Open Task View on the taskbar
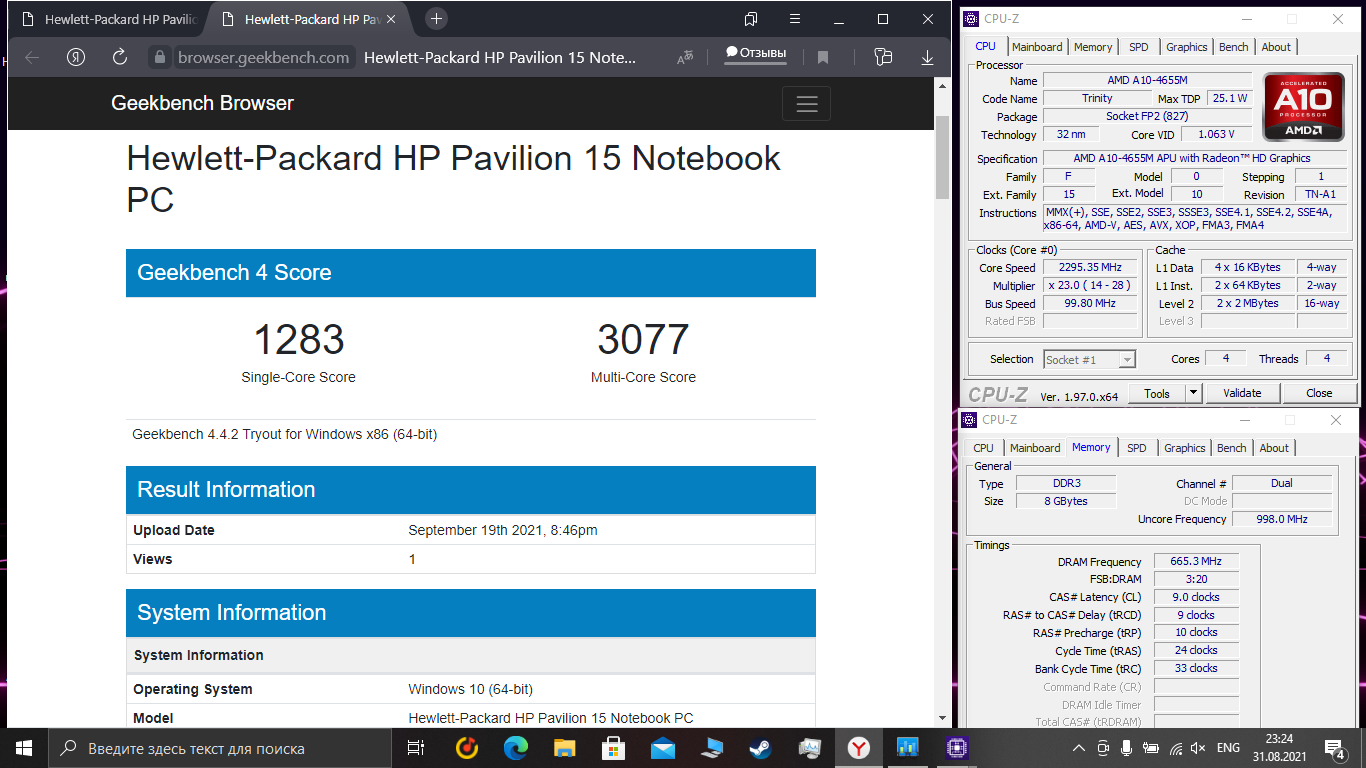This screenshot has width=1366, height=768. (x=416, y=747)
